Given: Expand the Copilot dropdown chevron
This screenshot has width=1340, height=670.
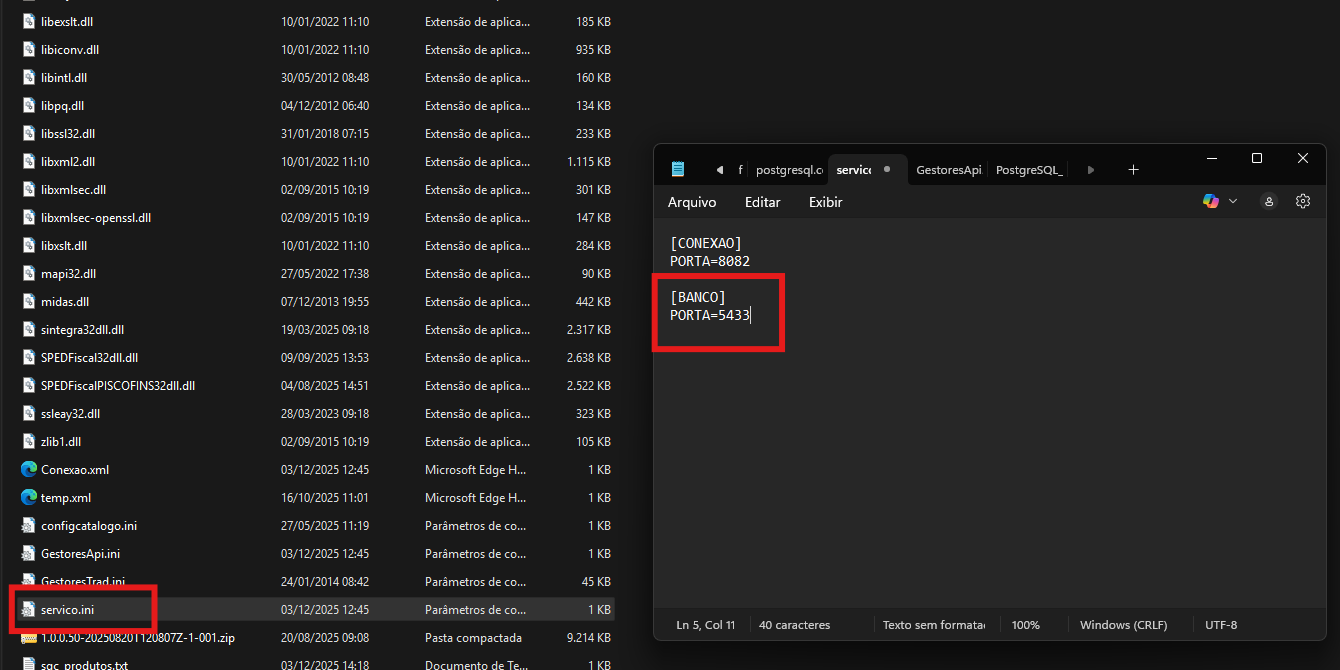Looking at the screenshot, I should [1233, 201].
